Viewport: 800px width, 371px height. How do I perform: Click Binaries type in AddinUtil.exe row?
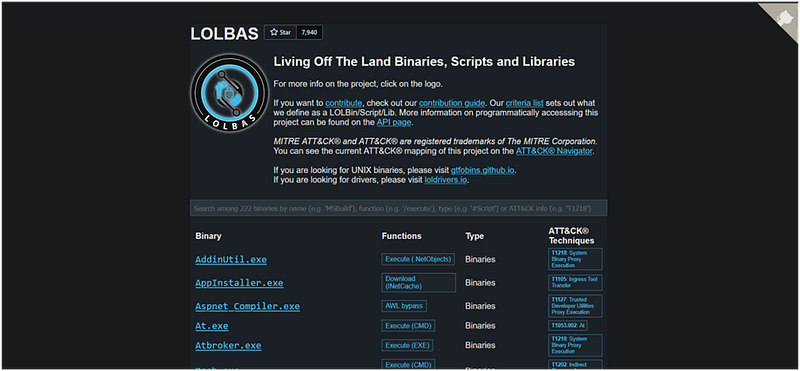(x=480, y=259)
